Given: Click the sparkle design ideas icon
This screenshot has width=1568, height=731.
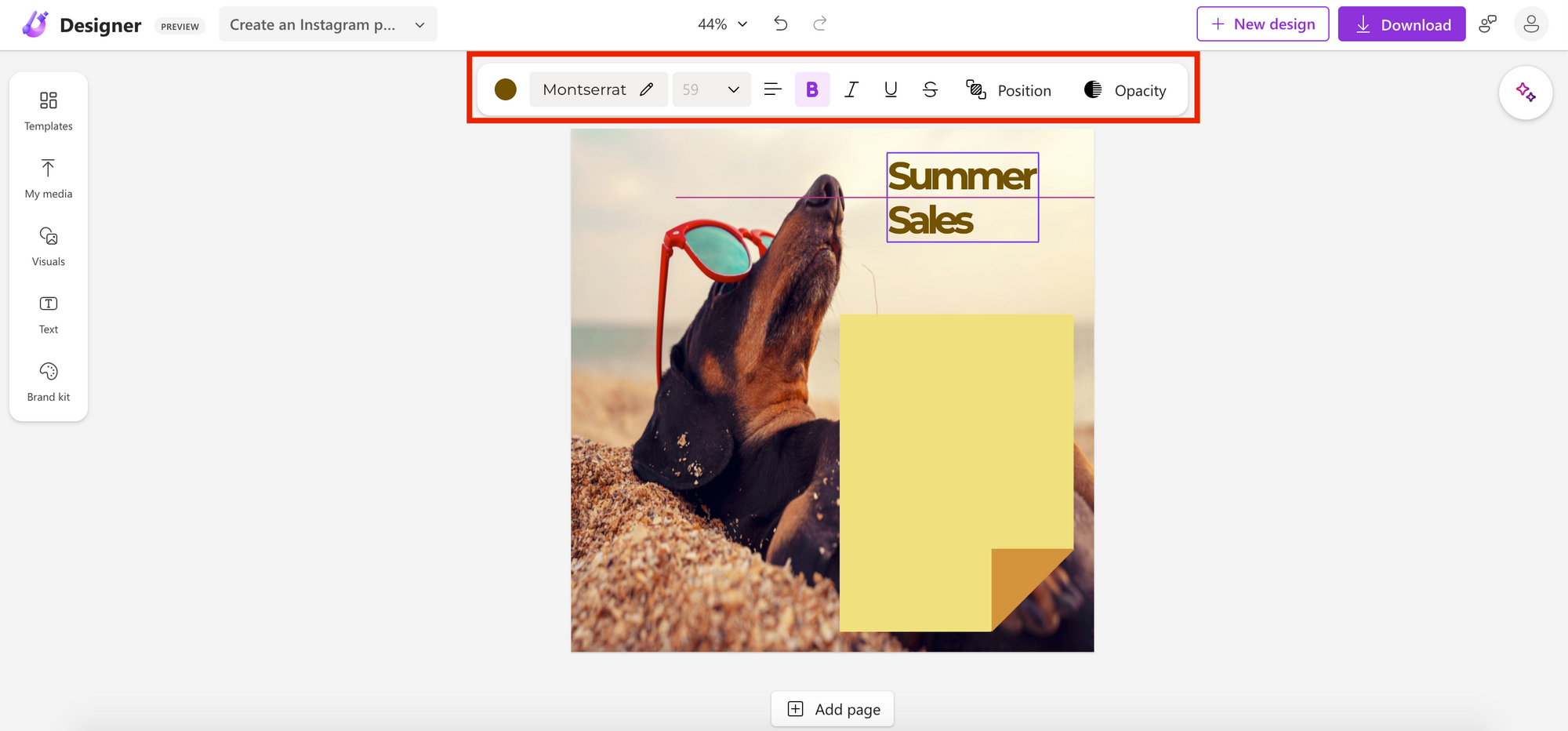Looking at the screenshot, I should pyautogui.click(x=1525, y=93).
